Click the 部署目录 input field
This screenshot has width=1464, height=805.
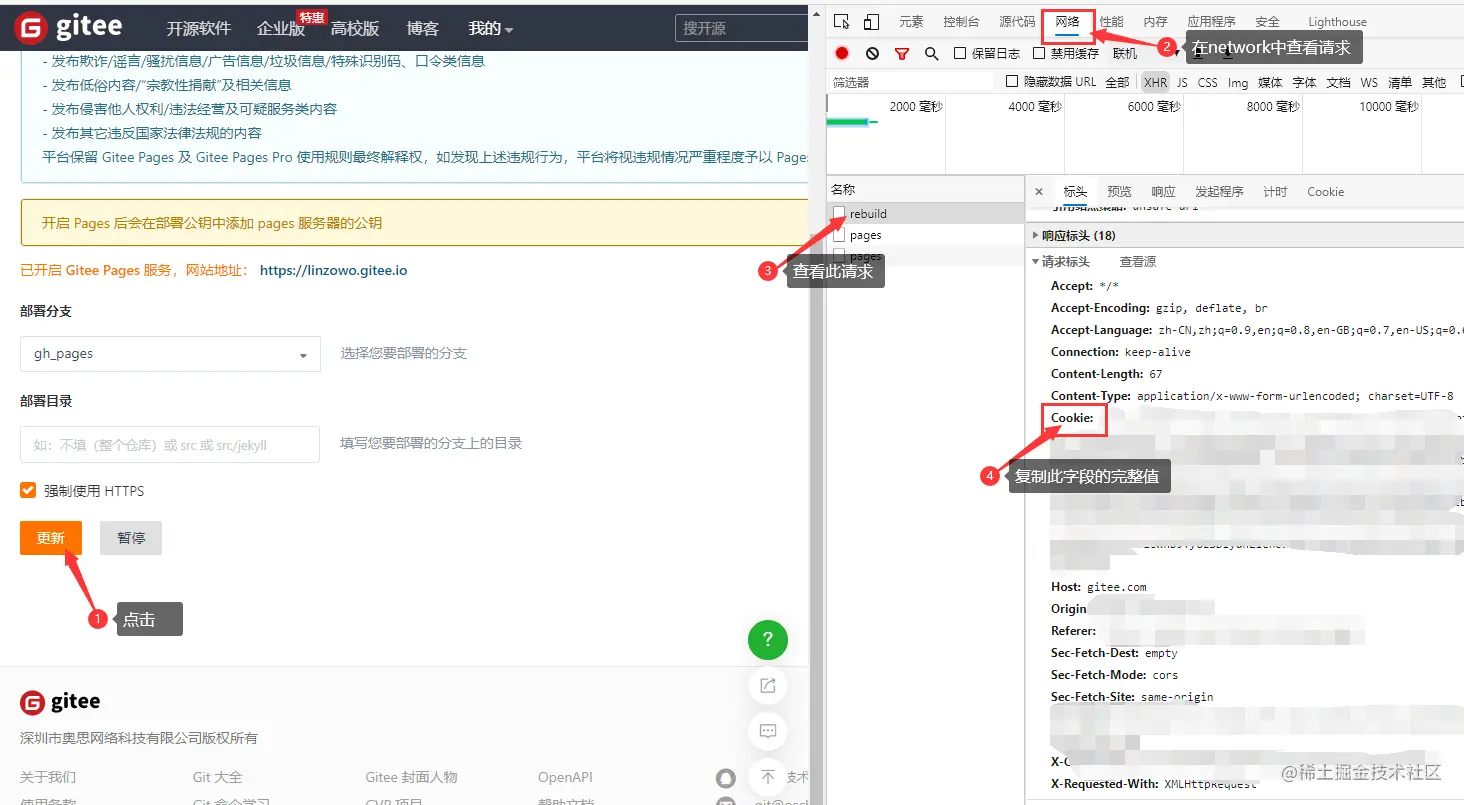pos(170,444)
